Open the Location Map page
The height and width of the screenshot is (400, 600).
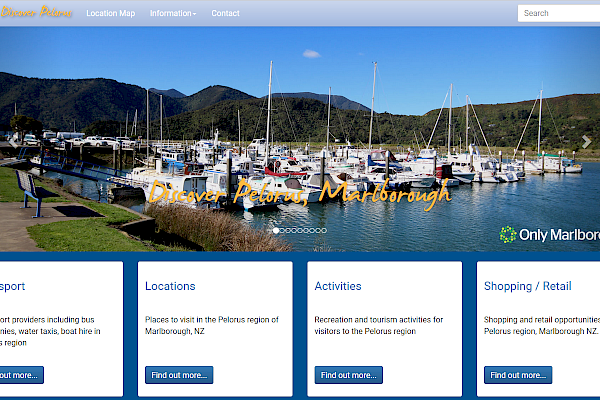tap(110, 13)
